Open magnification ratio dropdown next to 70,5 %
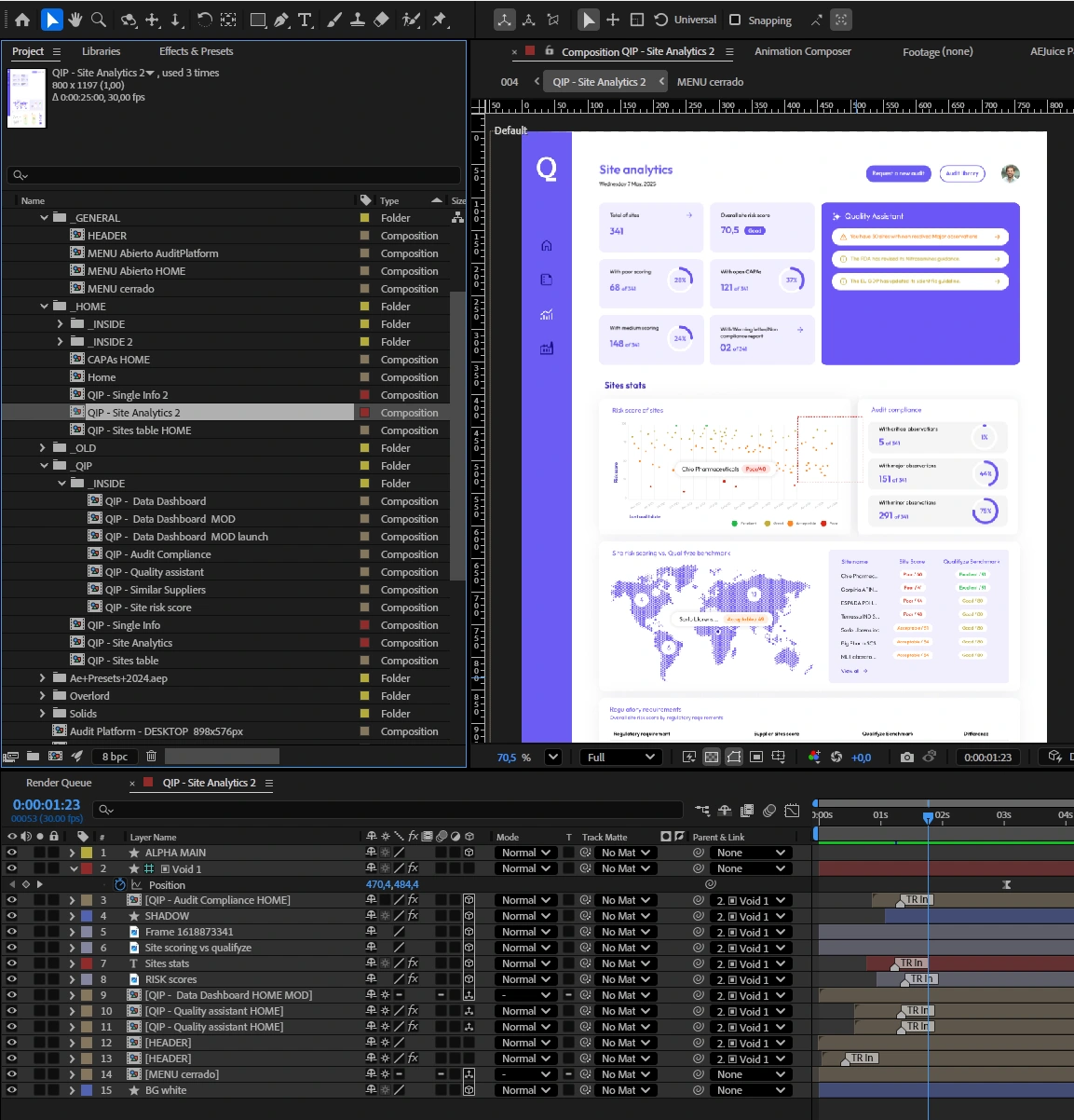 [553, 757]
